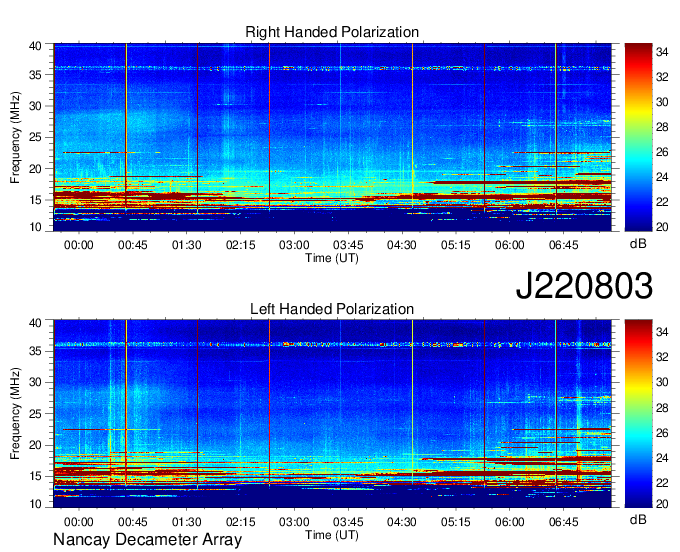Image resolution: width=680 pixels, height=552 pixels.
Task: Click the 06:45 time tick on the Left Handed plot
Action: point(563,522)
